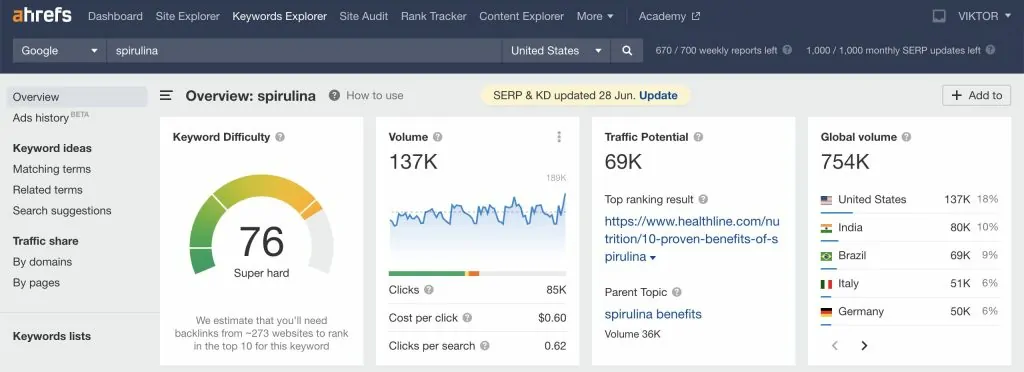Open the Volume card three-dot menu

coord(559,136)
